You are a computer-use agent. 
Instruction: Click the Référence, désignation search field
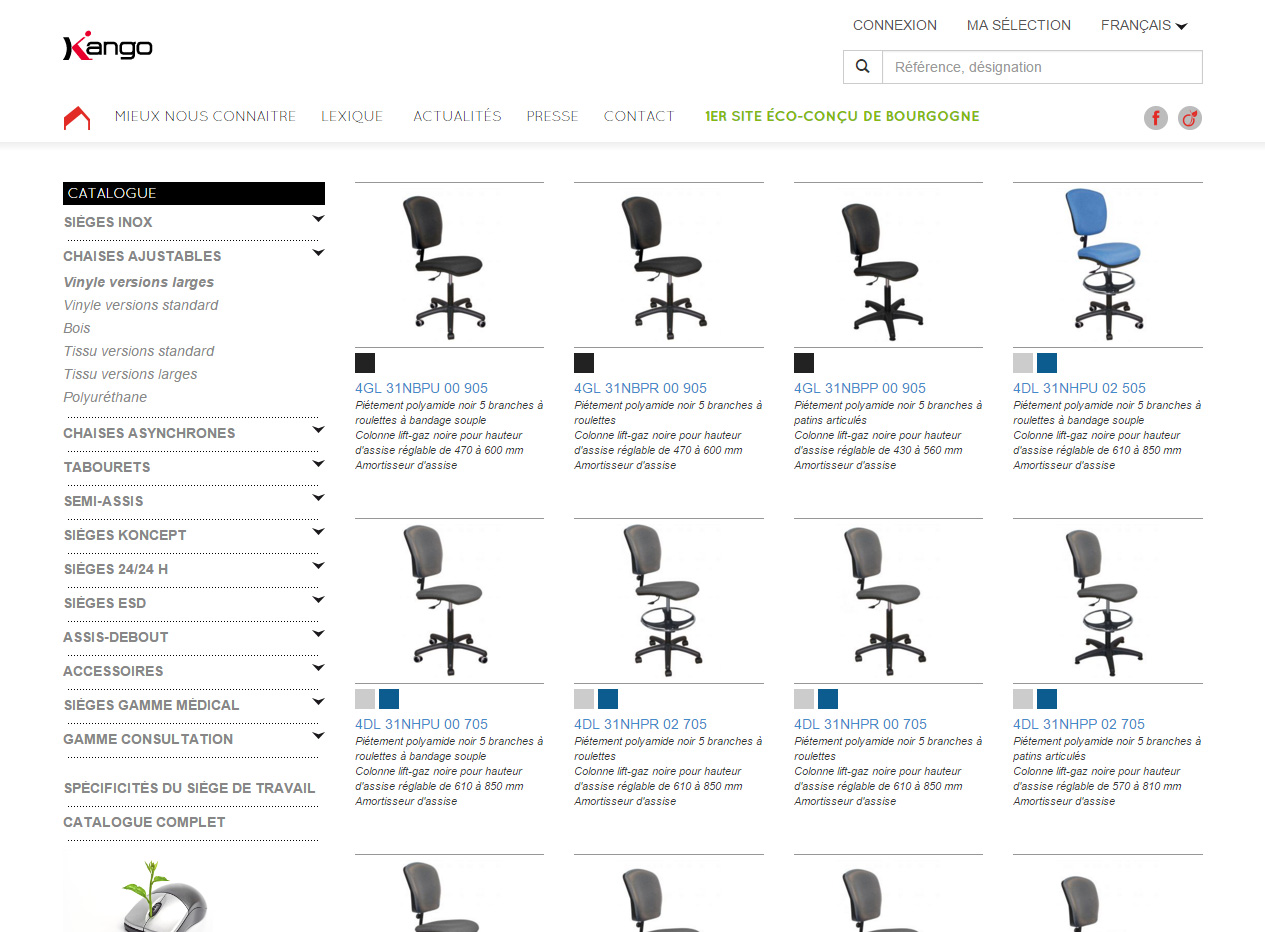[1042, 67]
